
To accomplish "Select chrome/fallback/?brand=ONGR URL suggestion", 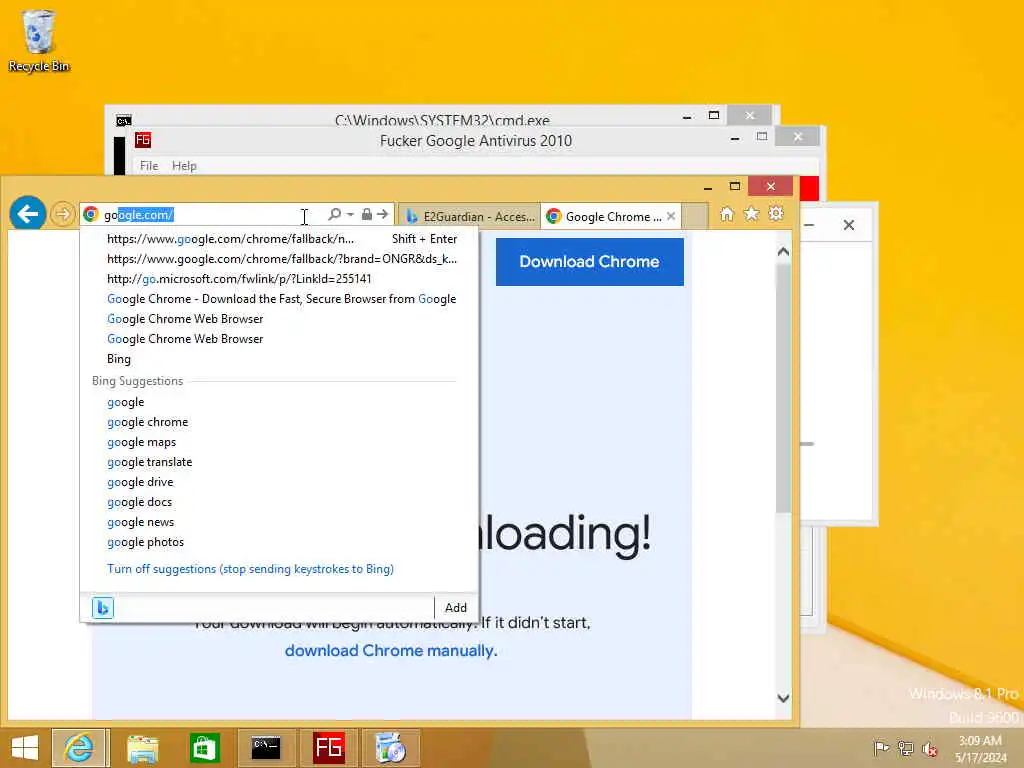I will (281, 259).
